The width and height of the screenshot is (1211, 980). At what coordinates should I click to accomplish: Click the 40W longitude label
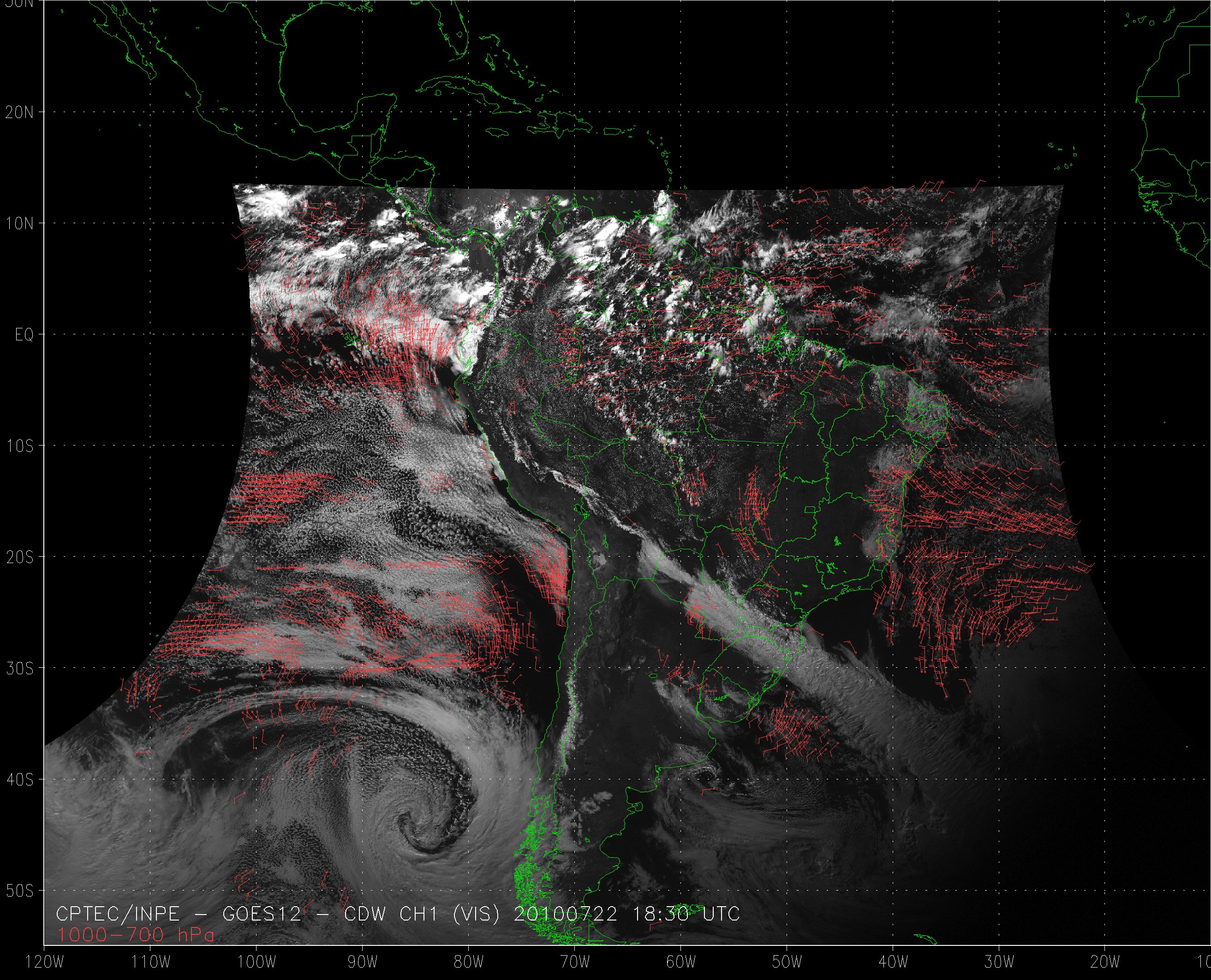click(x=893, y=962)
